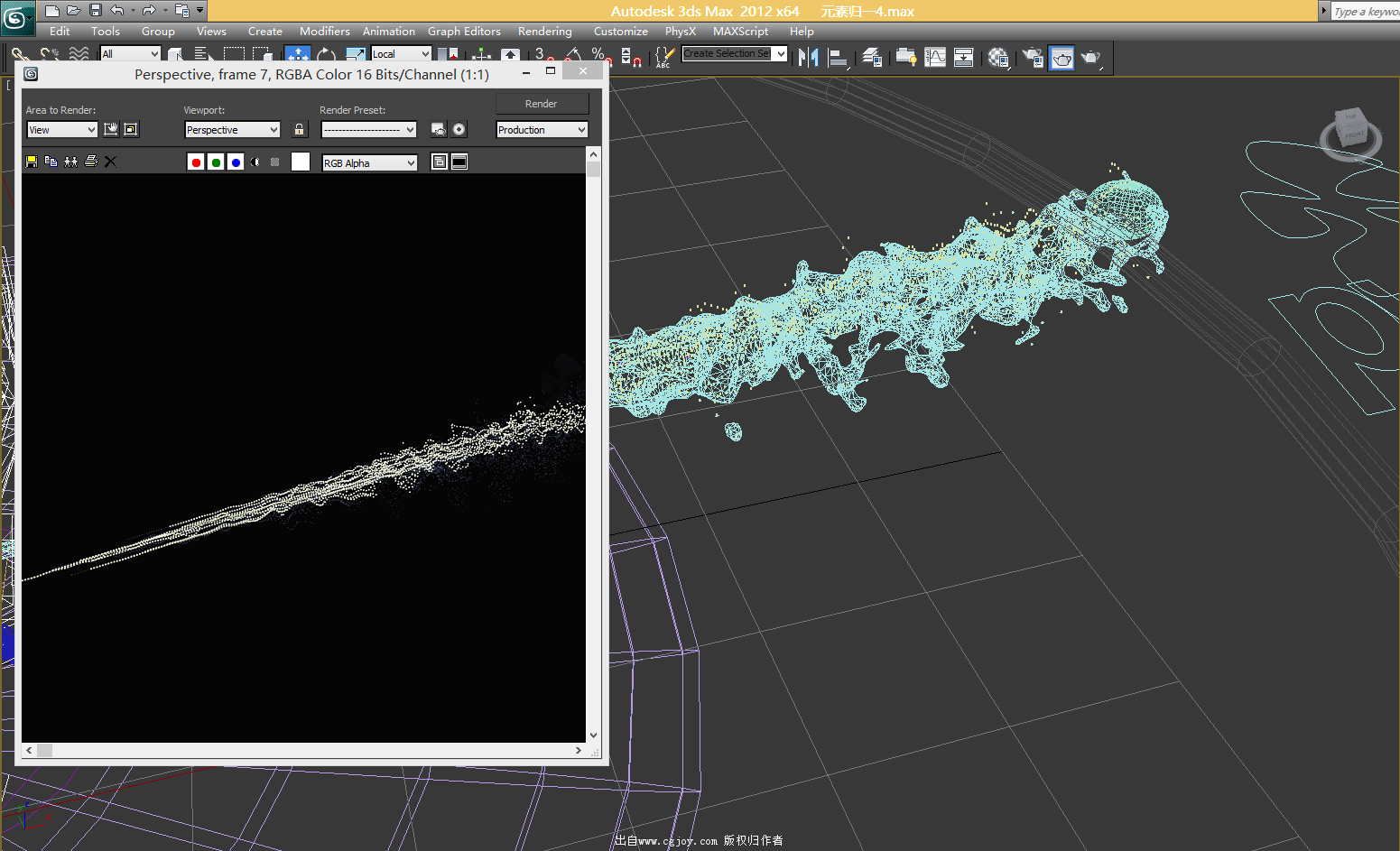The height and width of the screenshot is (851, 1400).
Task: Open the Production render mode dropdown
Action: 542,130
